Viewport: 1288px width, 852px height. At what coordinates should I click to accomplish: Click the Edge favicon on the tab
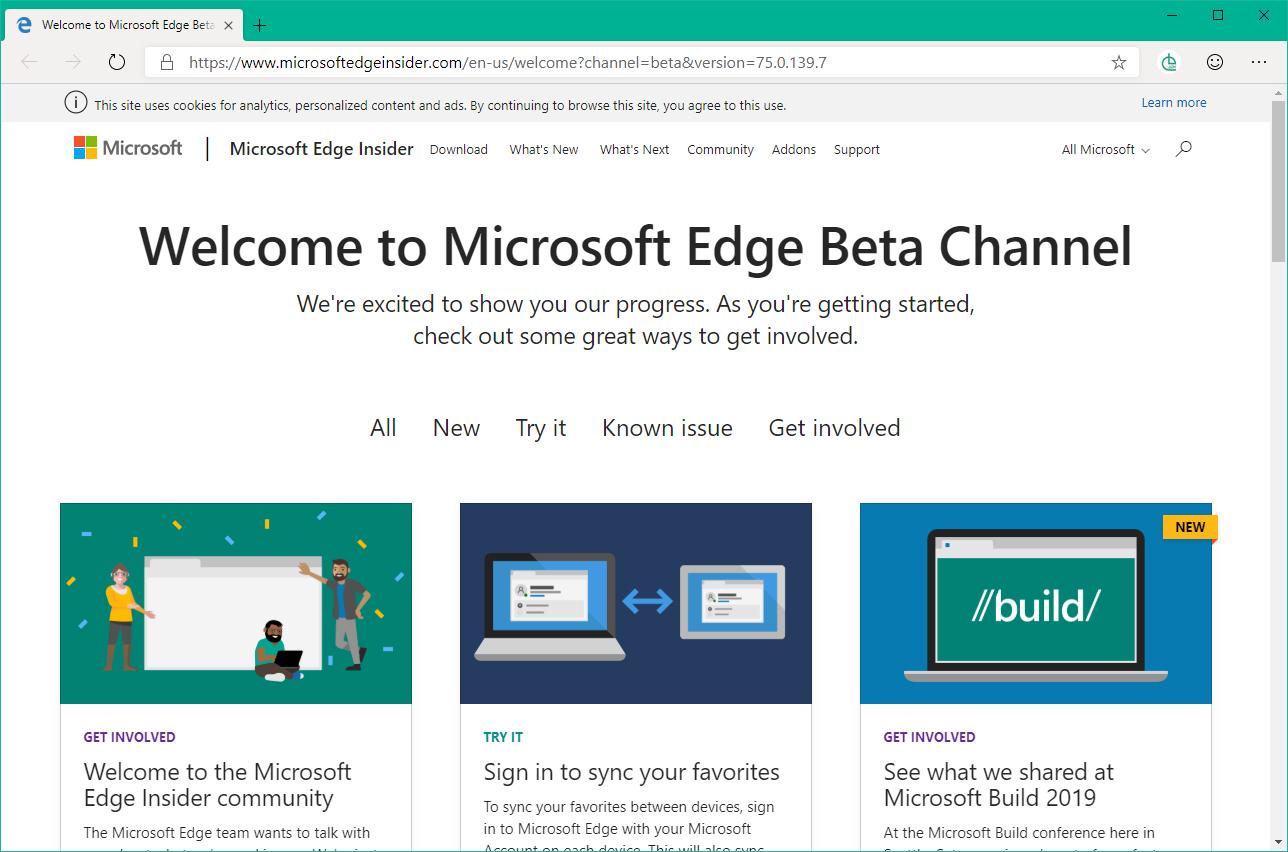24,25
